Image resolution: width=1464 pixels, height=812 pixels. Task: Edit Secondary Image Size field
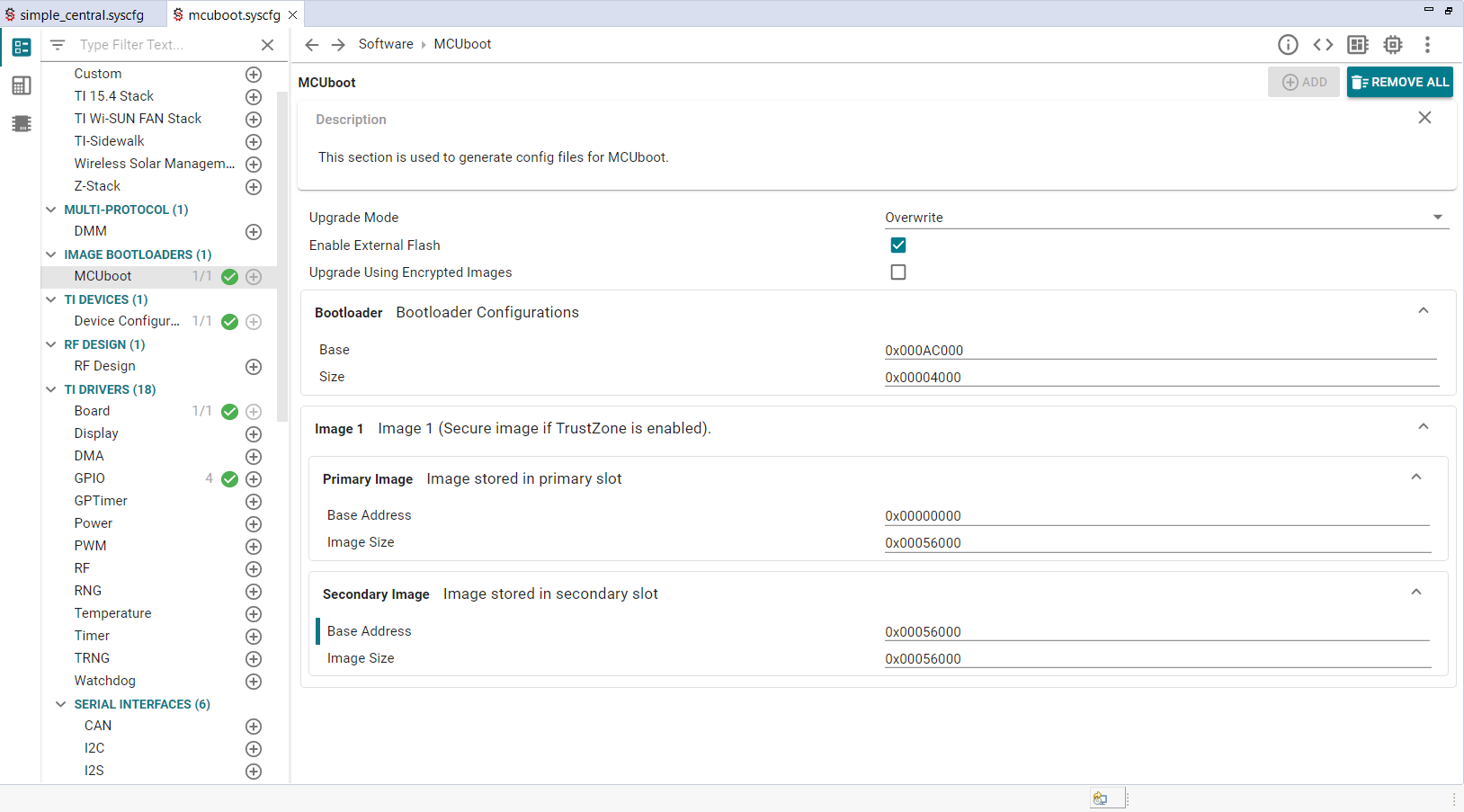point(1157,658)
